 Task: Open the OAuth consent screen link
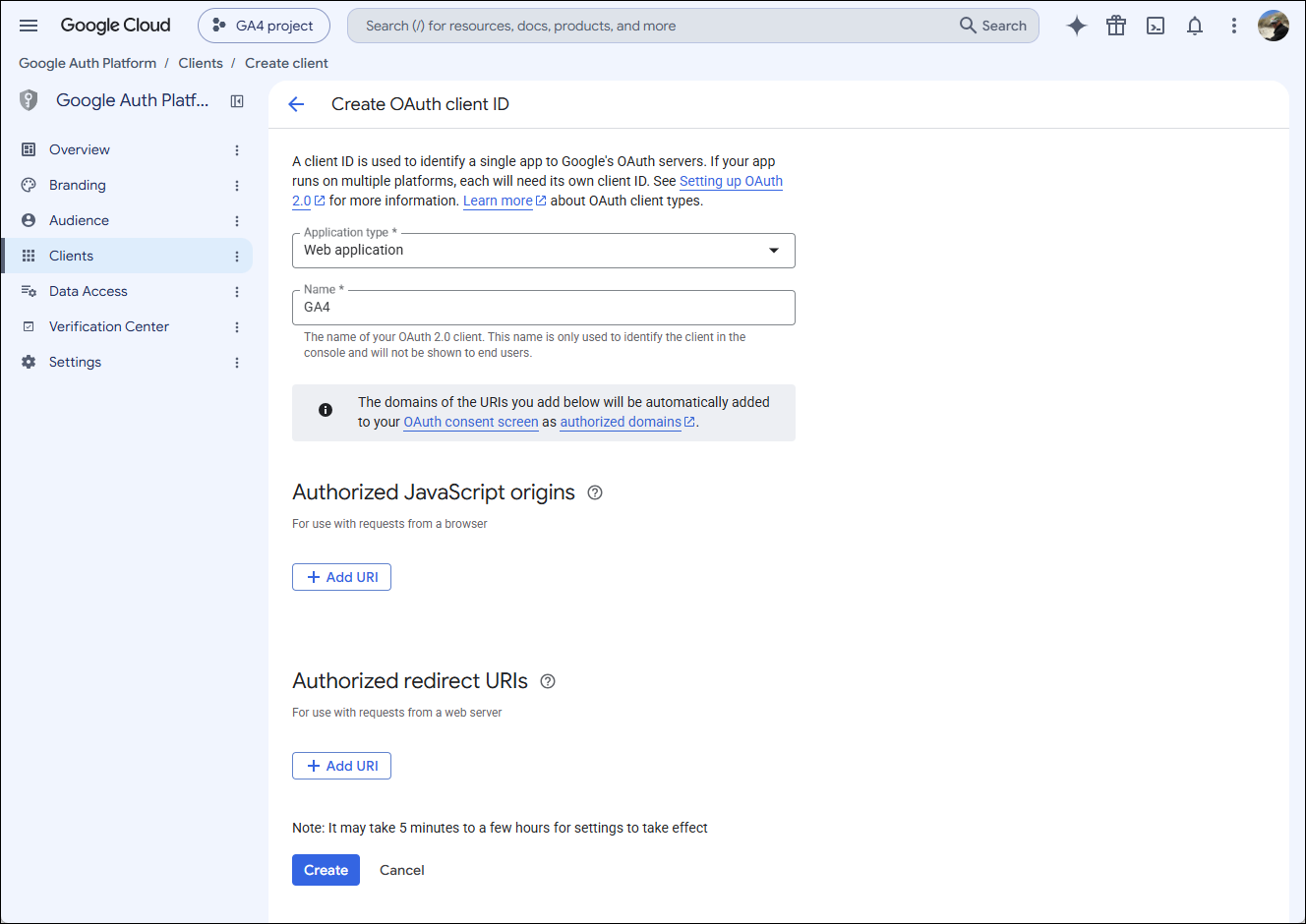471,422
